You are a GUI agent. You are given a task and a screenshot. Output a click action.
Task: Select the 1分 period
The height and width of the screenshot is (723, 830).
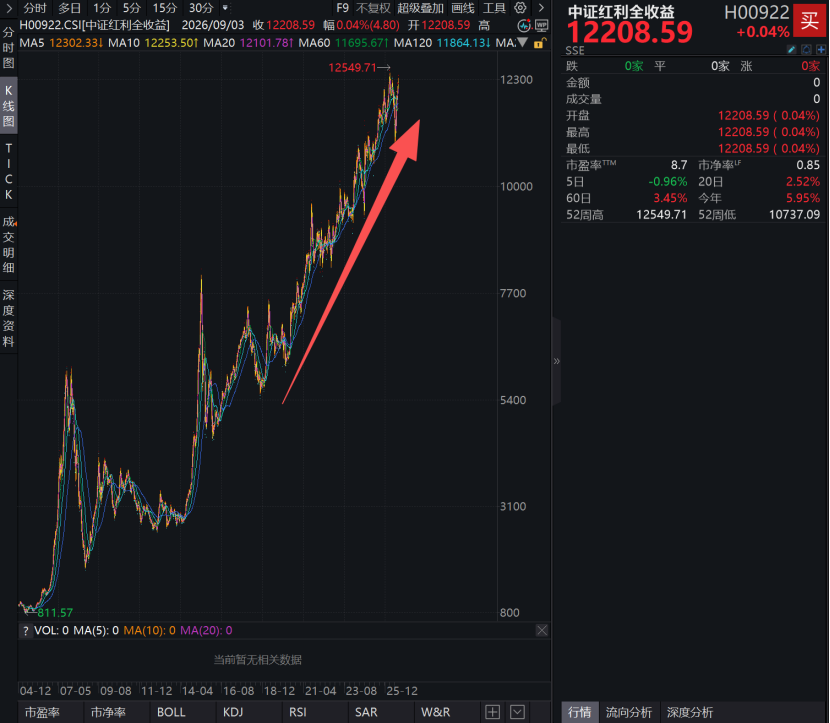102,8
